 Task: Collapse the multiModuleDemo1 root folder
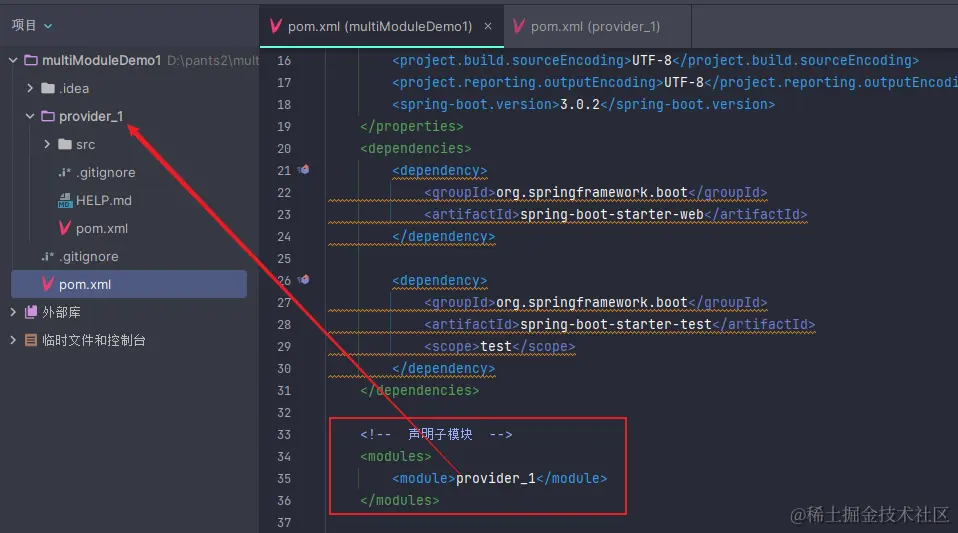[13, 61]
